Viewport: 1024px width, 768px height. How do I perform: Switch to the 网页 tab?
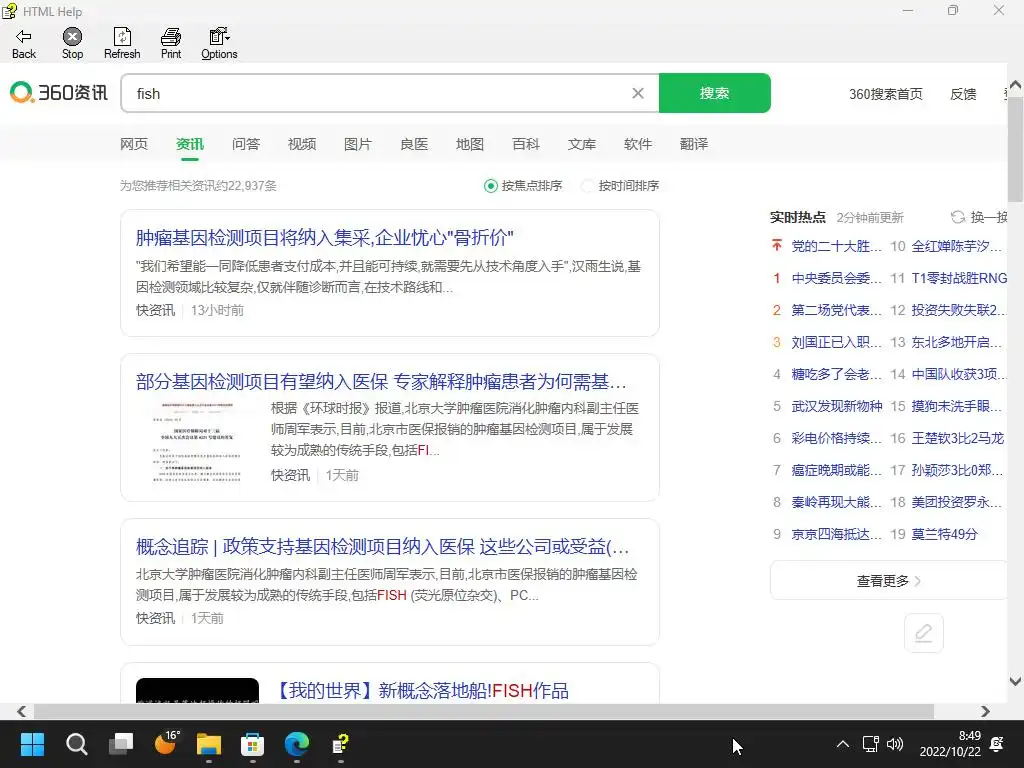134,144
